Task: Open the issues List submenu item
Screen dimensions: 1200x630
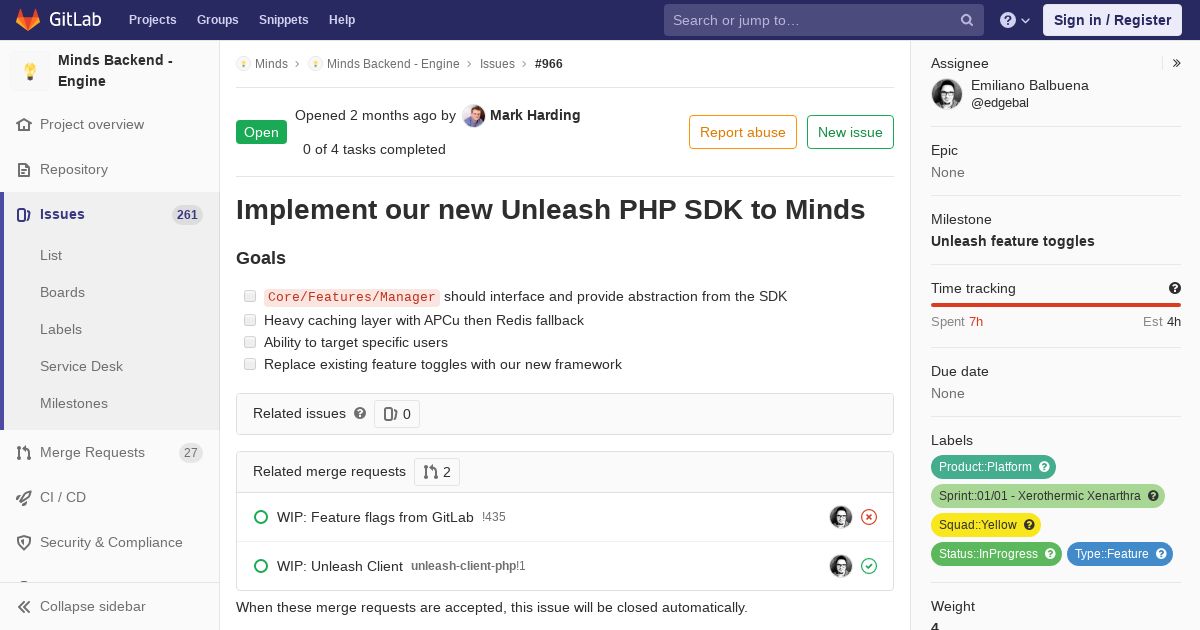Action: pyautogui.click(x=51, y=255)
